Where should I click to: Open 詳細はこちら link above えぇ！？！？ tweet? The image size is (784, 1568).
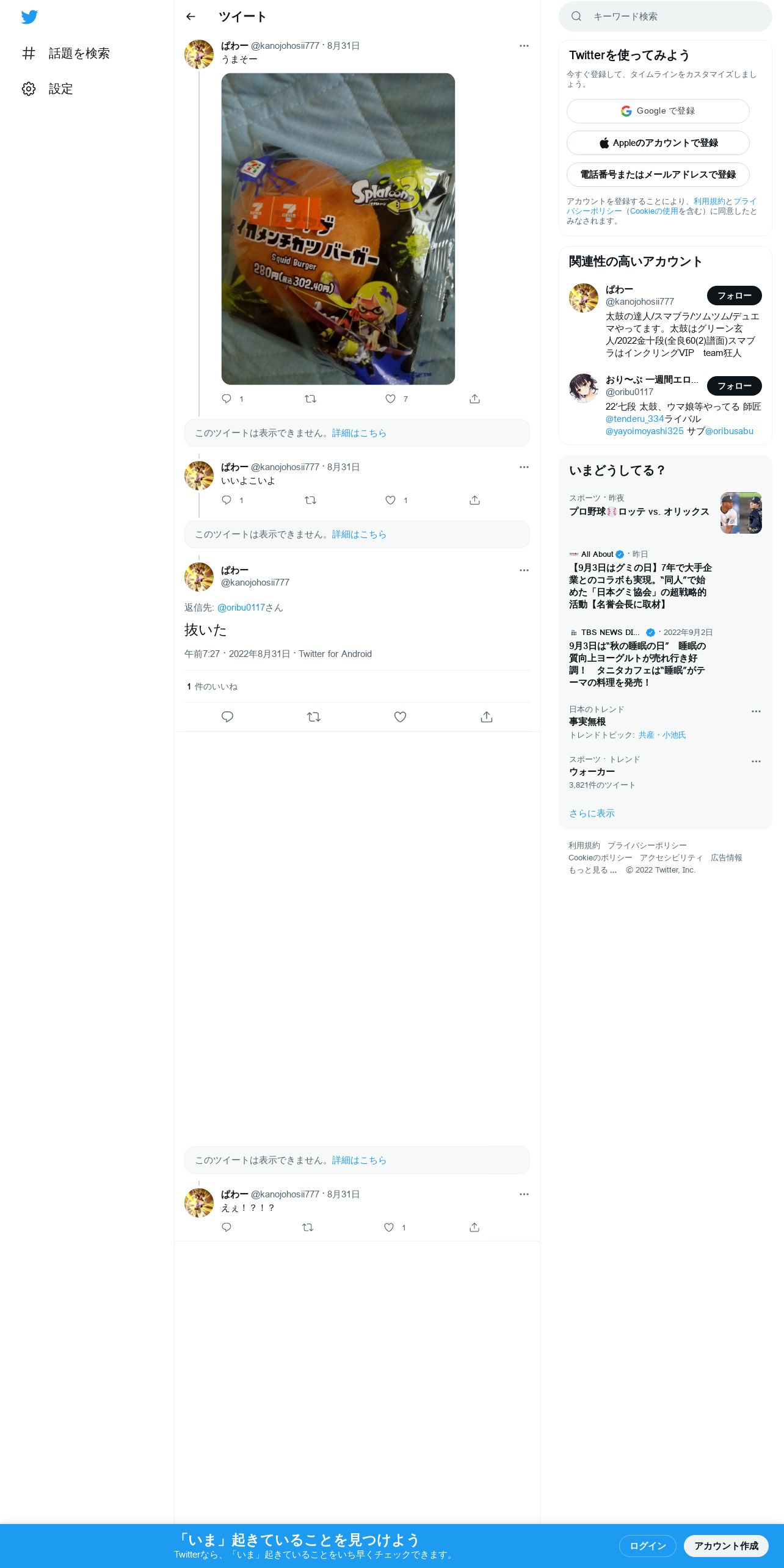point(359,1160)
